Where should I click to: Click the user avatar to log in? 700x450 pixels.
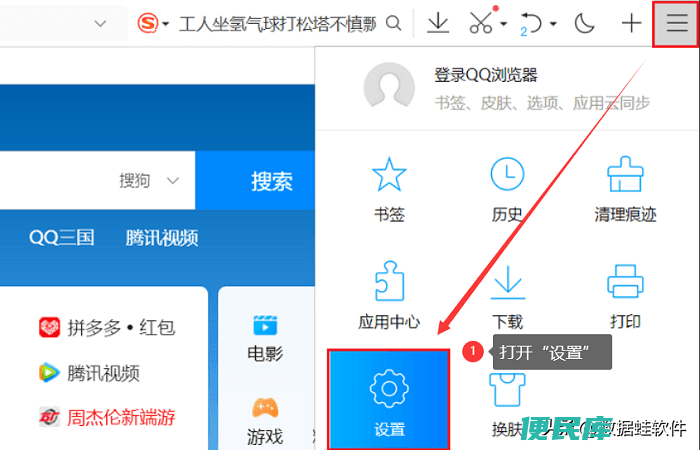[389, 86]
